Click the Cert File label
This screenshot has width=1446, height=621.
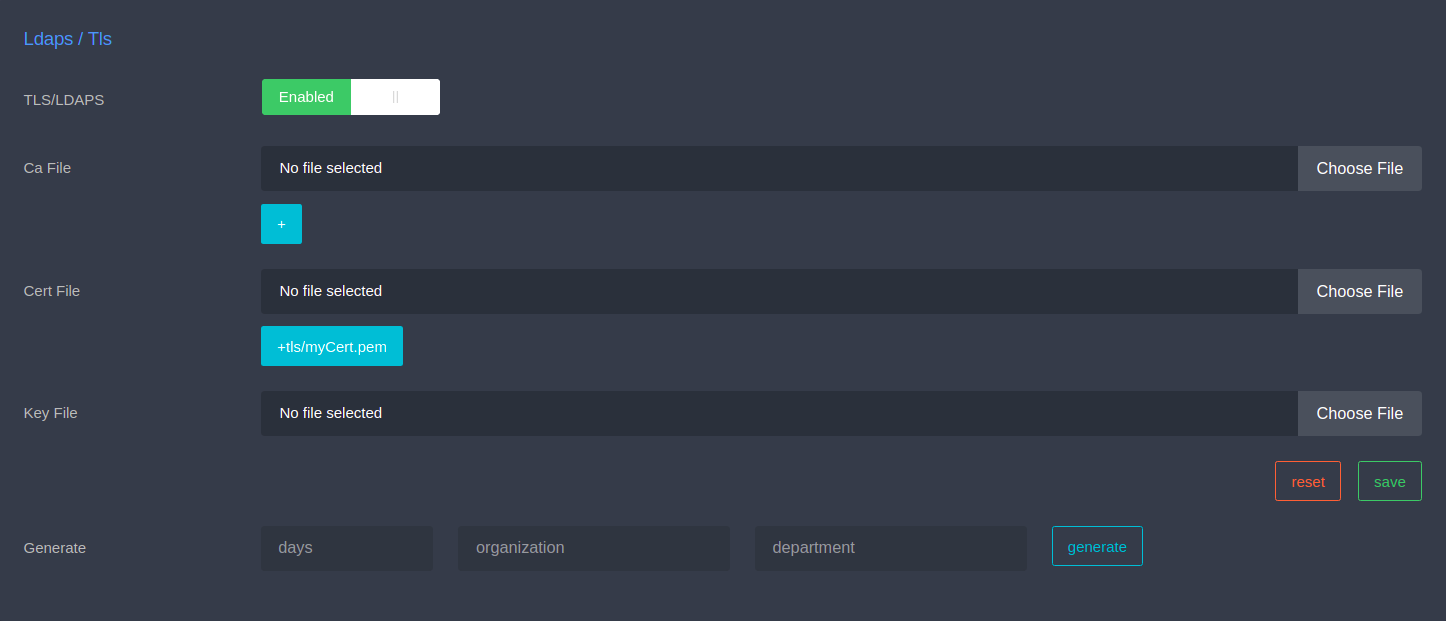coord(52,291)
